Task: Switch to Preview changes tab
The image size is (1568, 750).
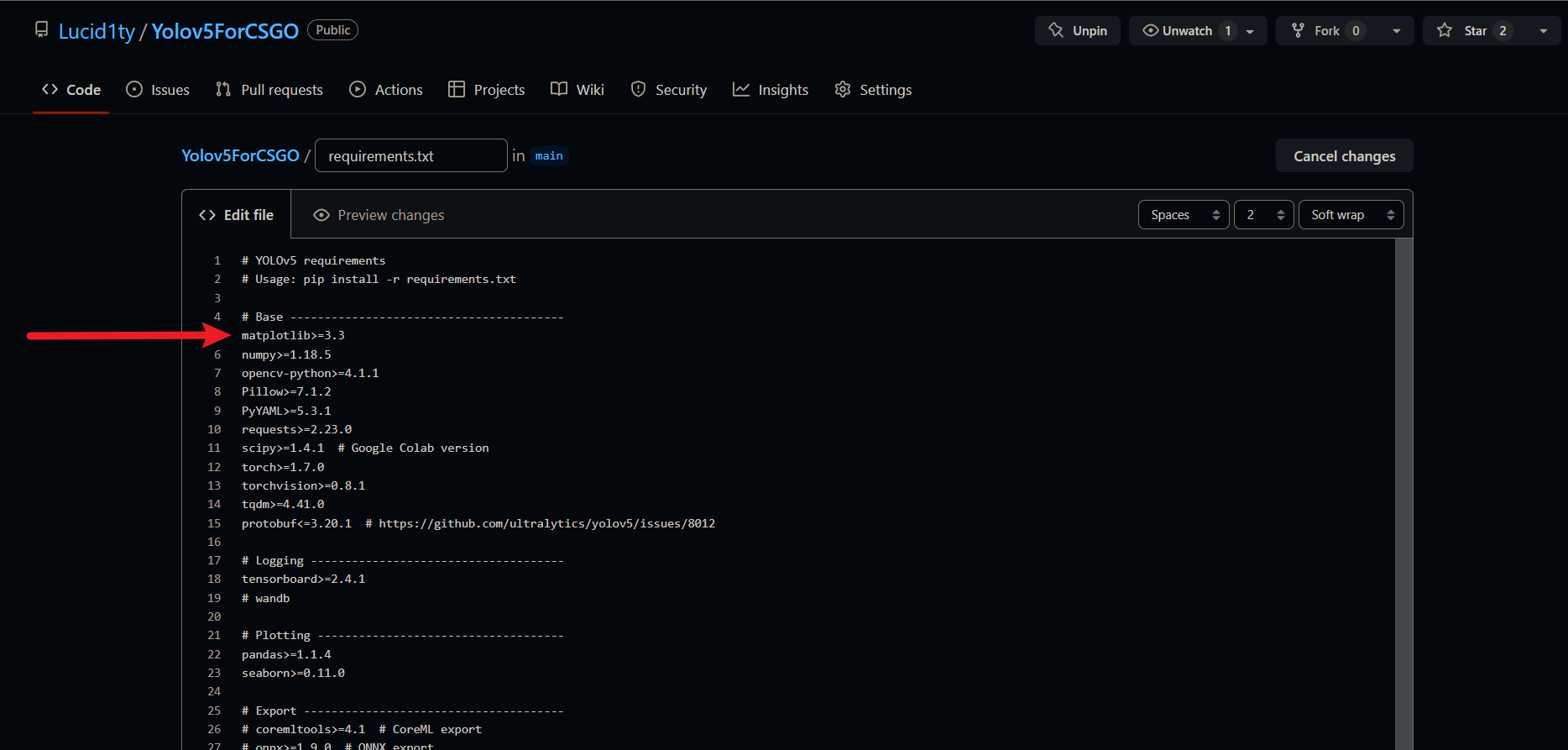Action: pyautogui.click(x=379, y=215)
